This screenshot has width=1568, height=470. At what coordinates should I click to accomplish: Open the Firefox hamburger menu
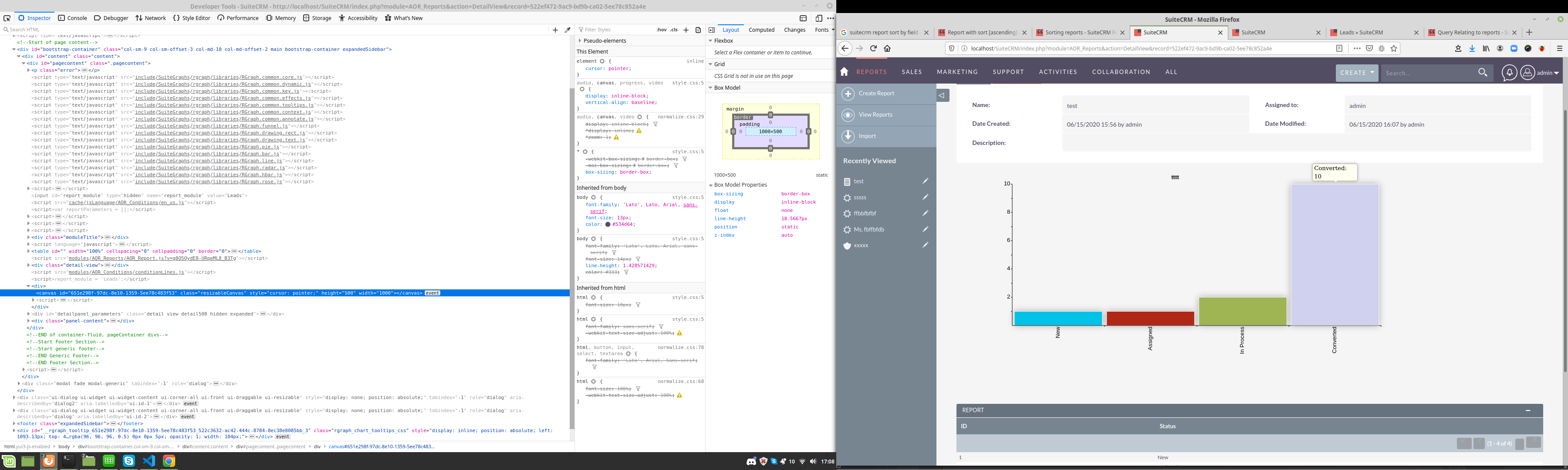[x=1559, y=49]
